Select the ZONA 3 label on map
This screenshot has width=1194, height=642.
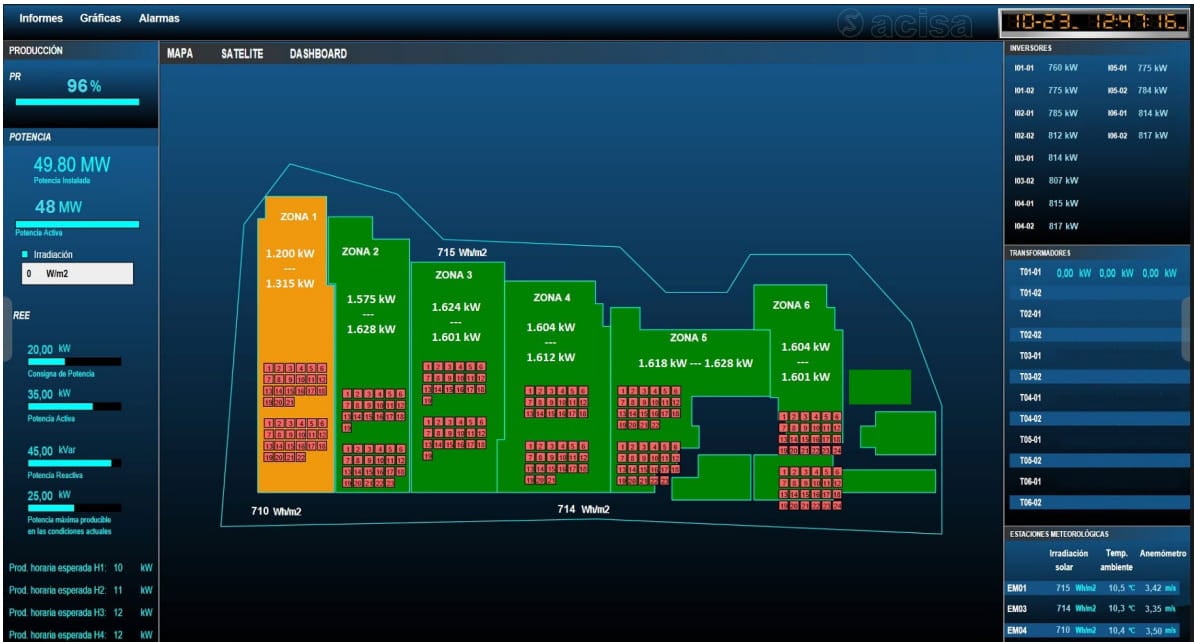pyautogui.click(x=454, y=275)
